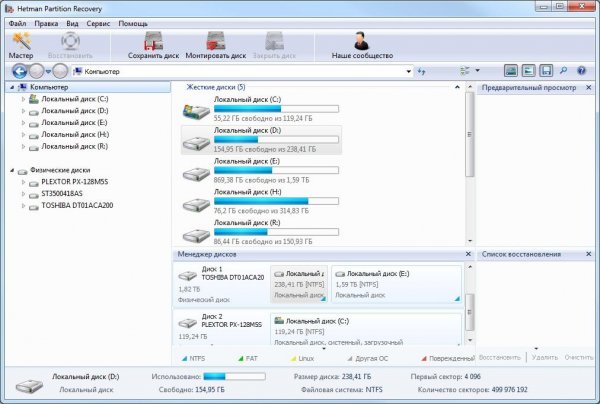Click the Linux legend entry
This screenshot has height=404, width=600.
tap(303, 358)
